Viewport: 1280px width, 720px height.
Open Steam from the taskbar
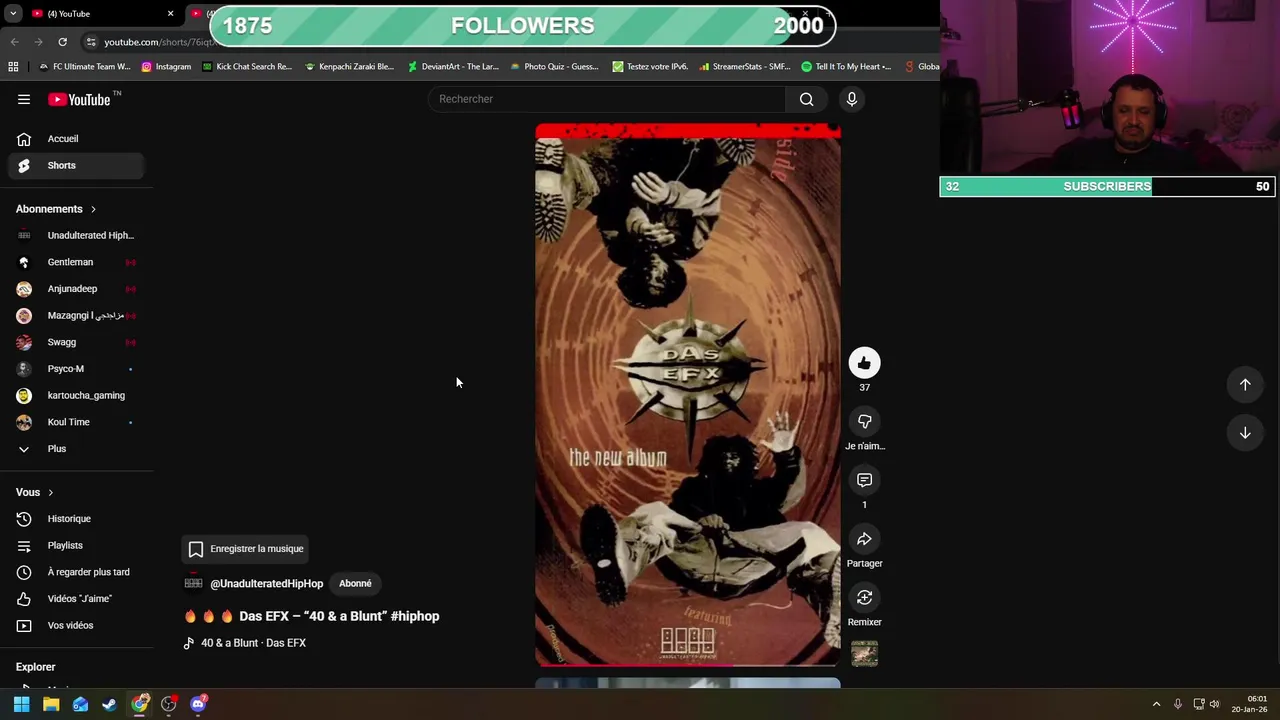click(x=109, y=704)
